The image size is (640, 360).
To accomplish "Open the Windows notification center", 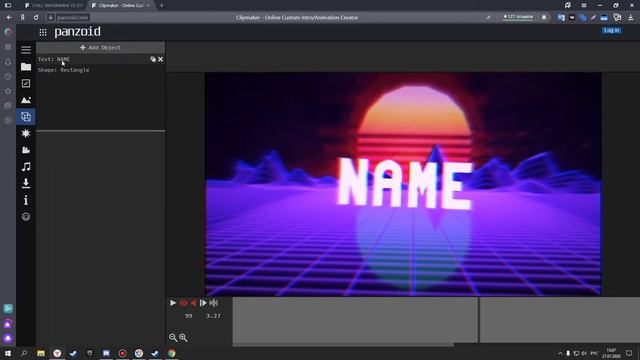I will 629,353.
